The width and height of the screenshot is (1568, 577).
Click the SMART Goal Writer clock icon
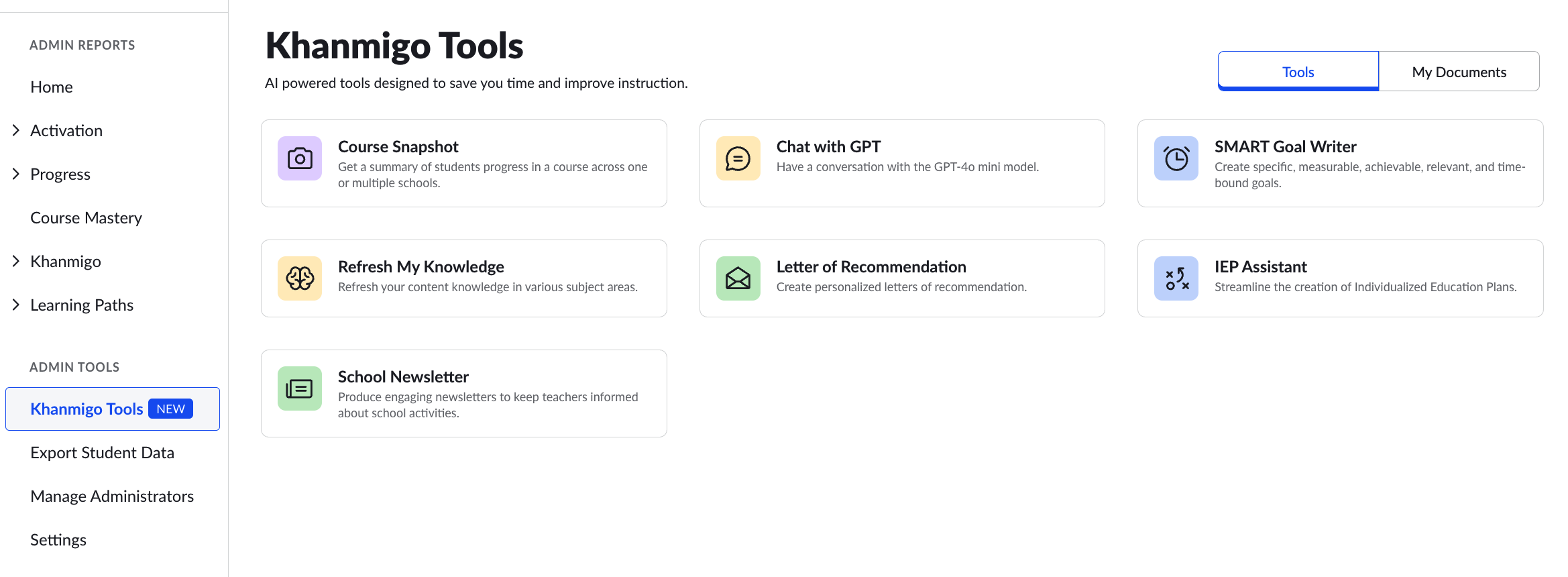tap(1176, 158)
